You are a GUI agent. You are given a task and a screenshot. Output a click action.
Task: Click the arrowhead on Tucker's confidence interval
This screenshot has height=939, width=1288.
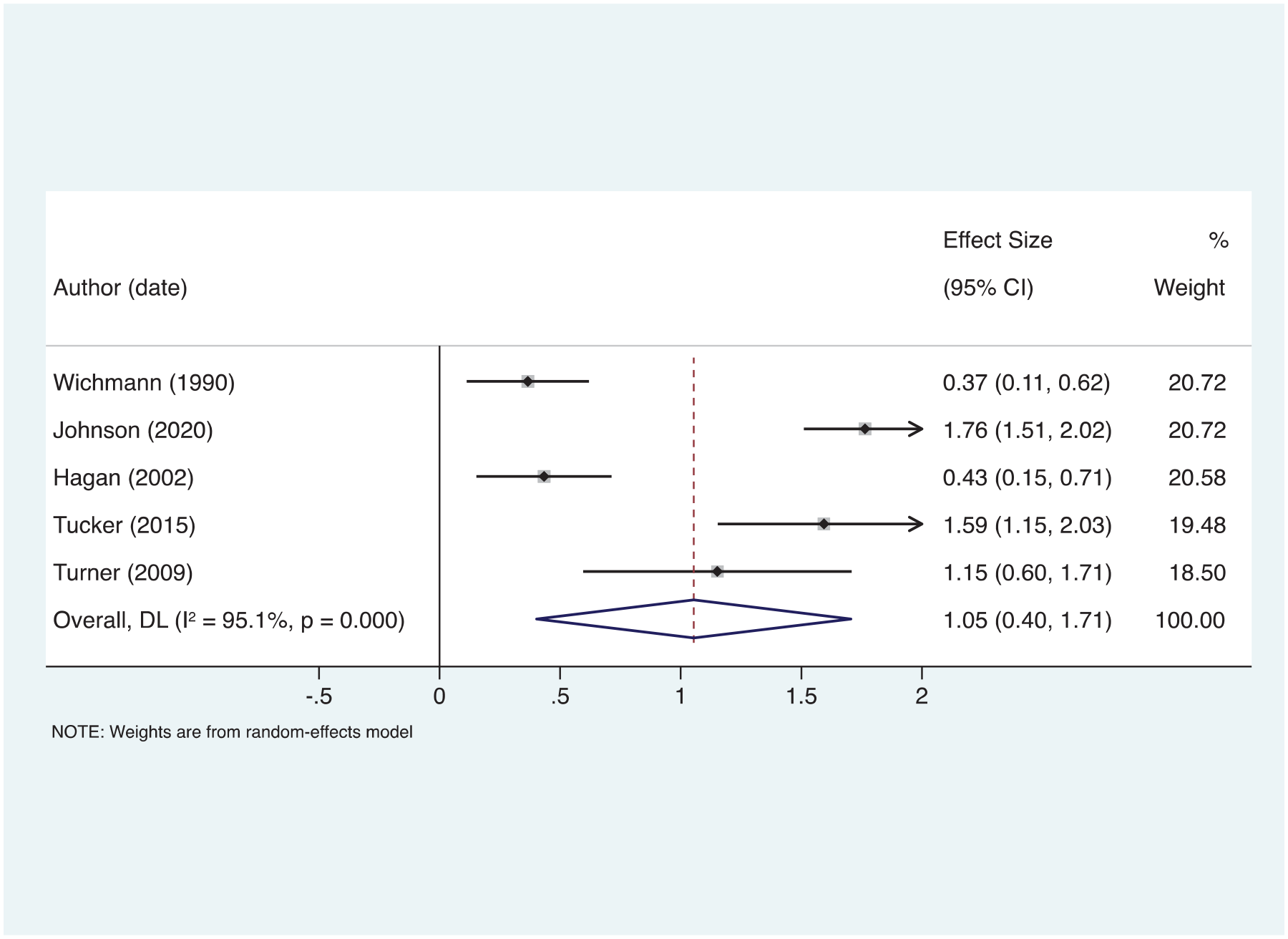click(915, 524)
